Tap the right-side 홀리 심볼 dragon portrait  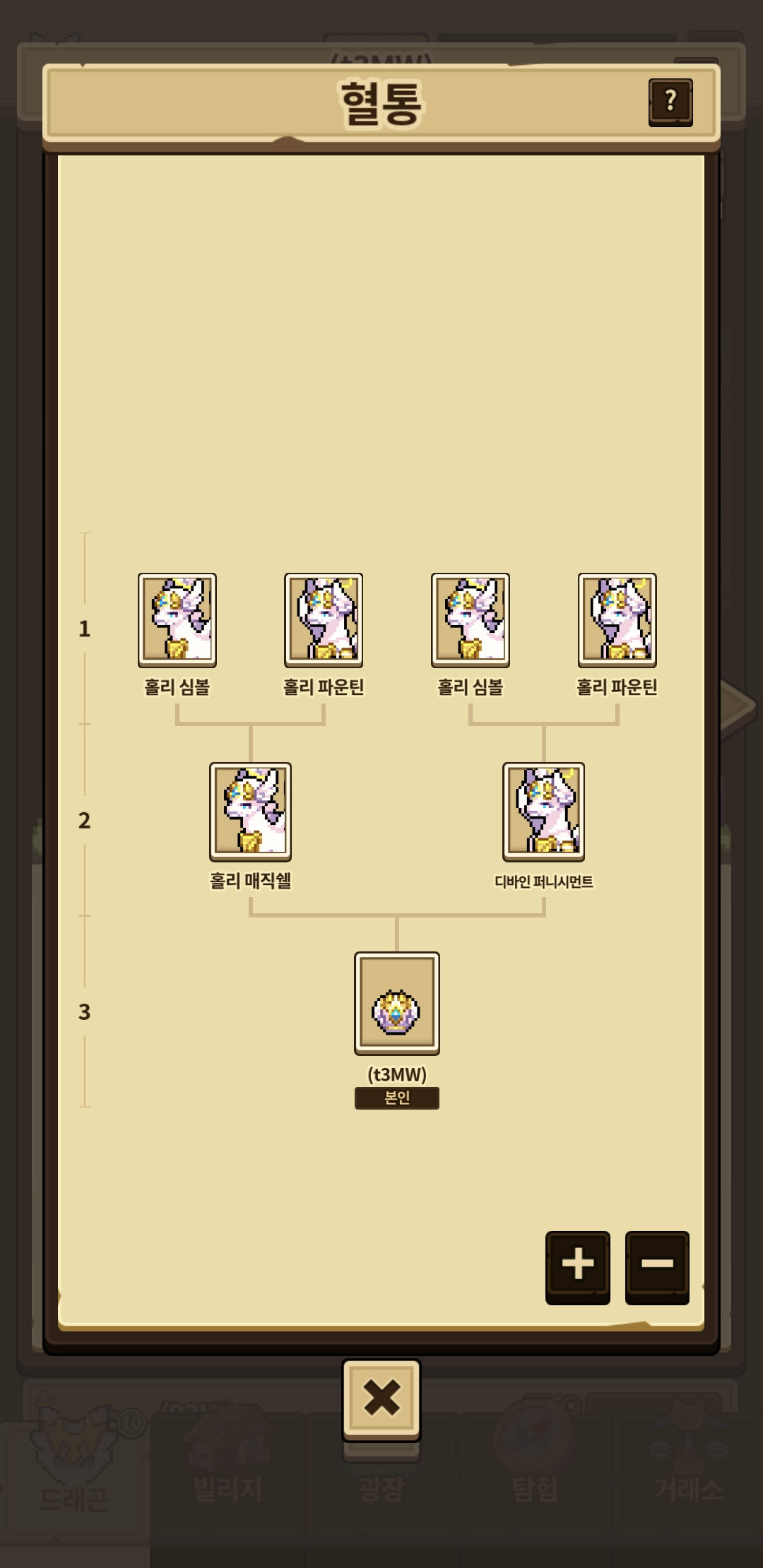pyautogui.click(x=471, y=620)
